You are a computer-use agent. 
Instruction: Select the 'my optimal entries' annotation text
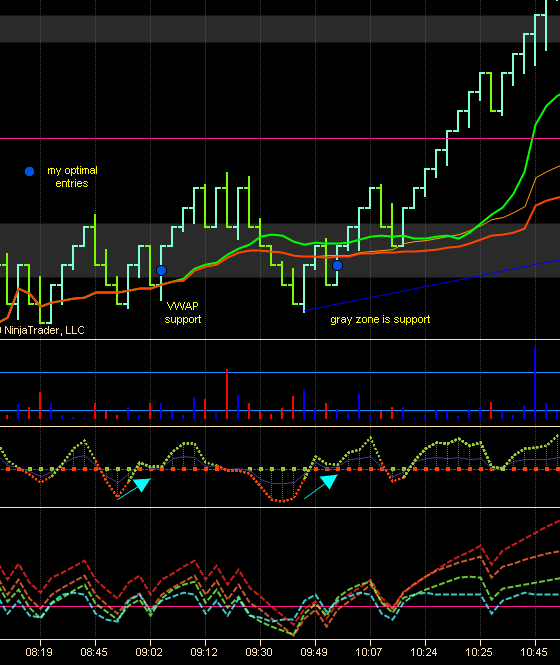72,177
